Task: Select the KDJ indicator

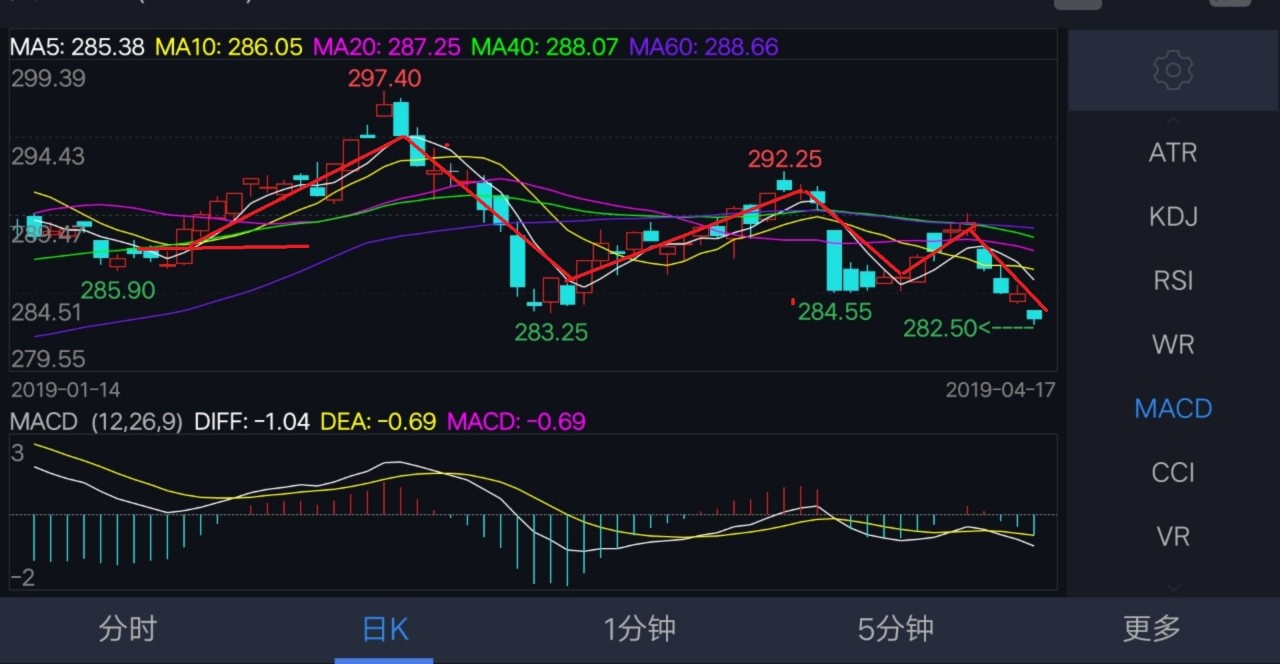Action: pos(1172,216)
